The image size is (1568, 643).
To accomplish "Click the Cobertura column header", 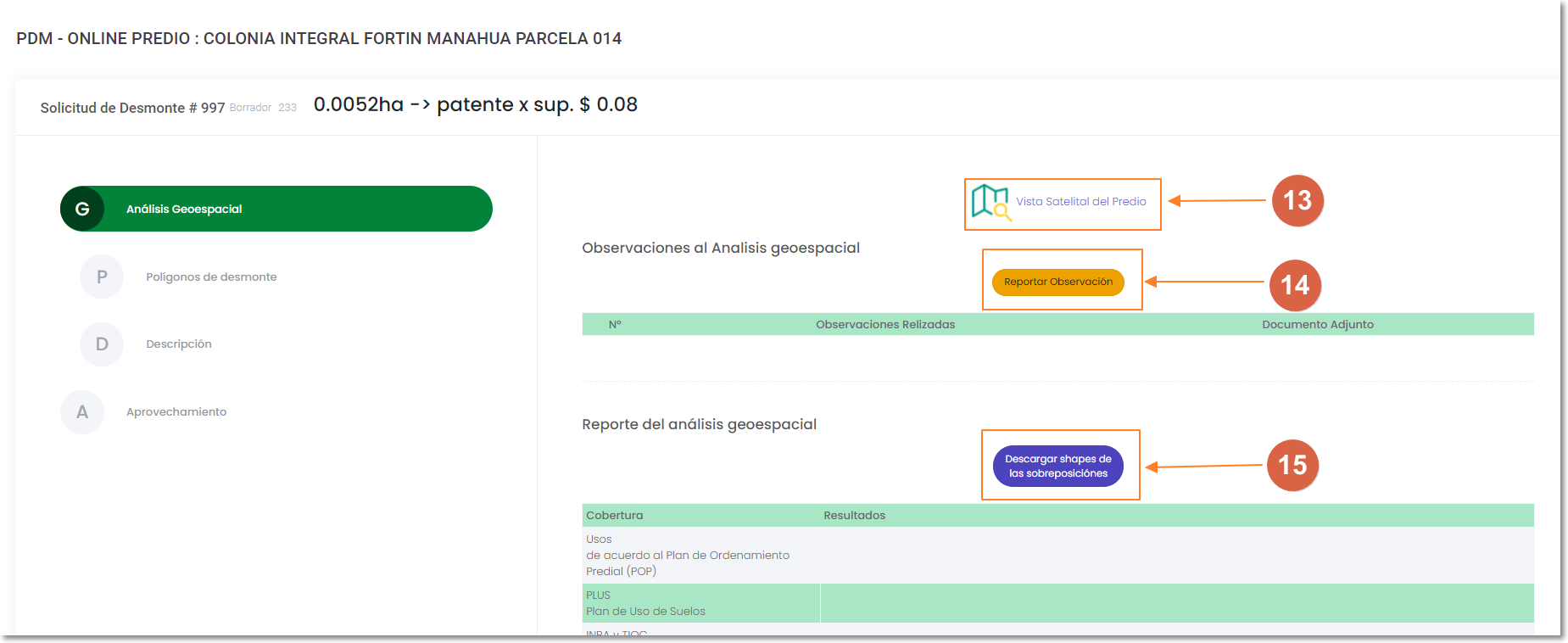I will tap(615, 516).
